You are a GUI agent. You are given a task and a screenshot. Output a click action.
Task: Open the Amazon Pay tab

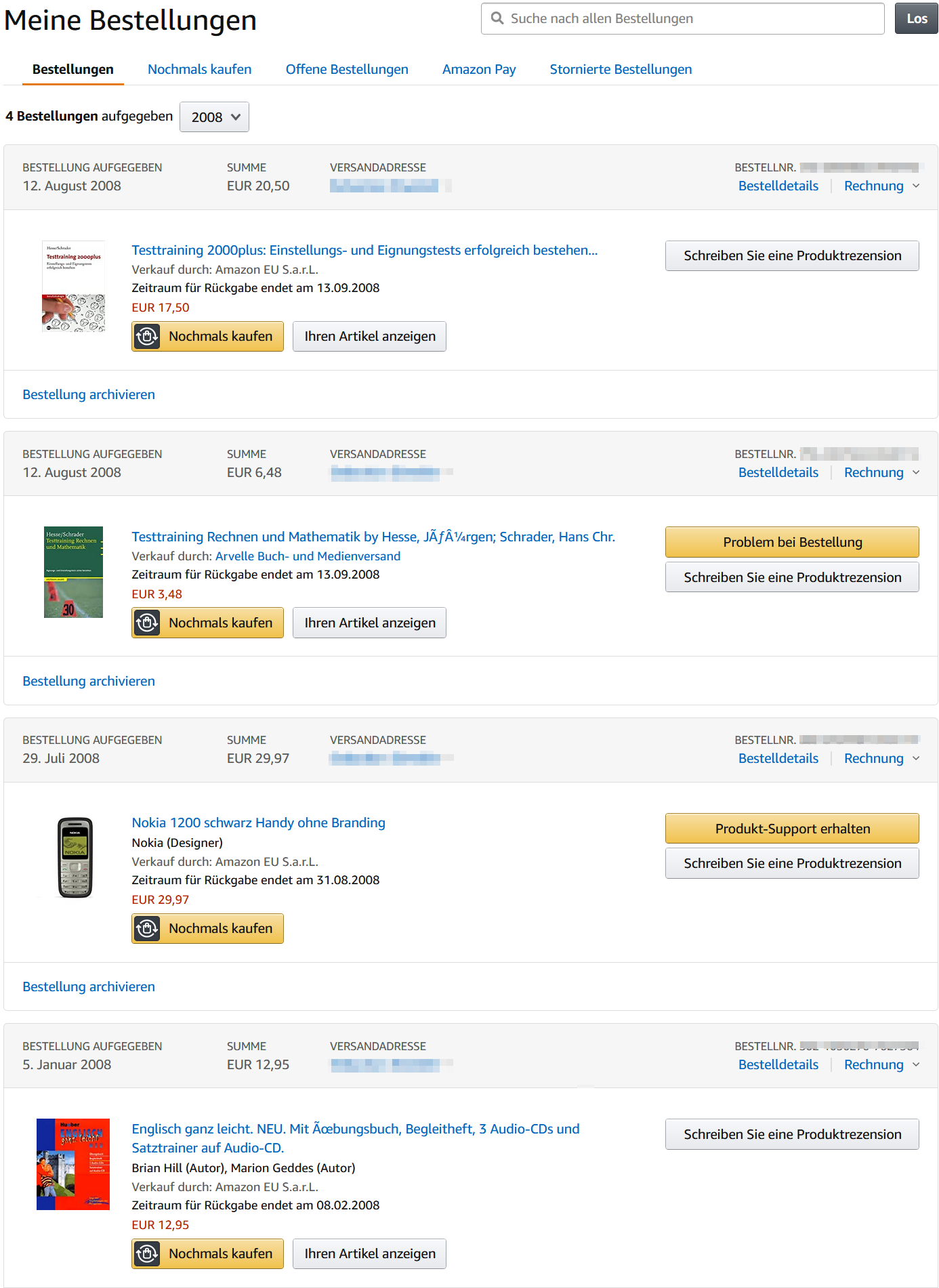(x=479, y=69)
